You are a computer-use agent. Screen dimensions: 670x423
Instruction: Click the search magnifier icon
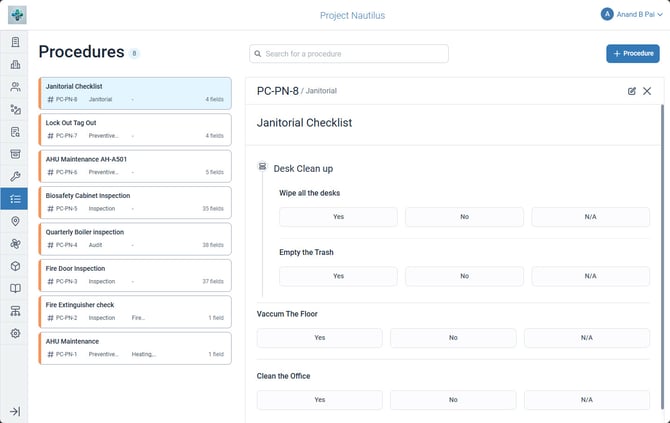[258, 54]
